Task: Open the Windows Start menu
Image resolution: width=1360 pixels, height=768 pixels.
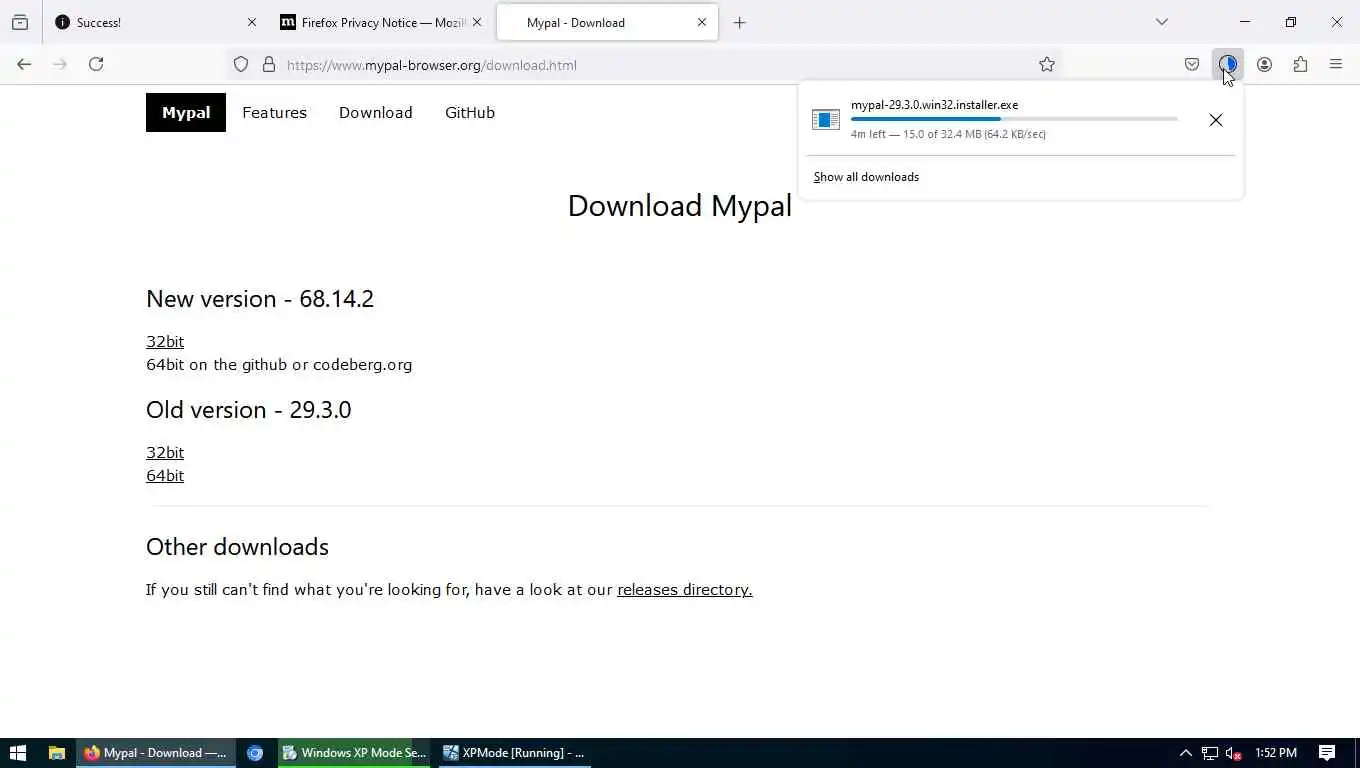Action: point(18,753)
